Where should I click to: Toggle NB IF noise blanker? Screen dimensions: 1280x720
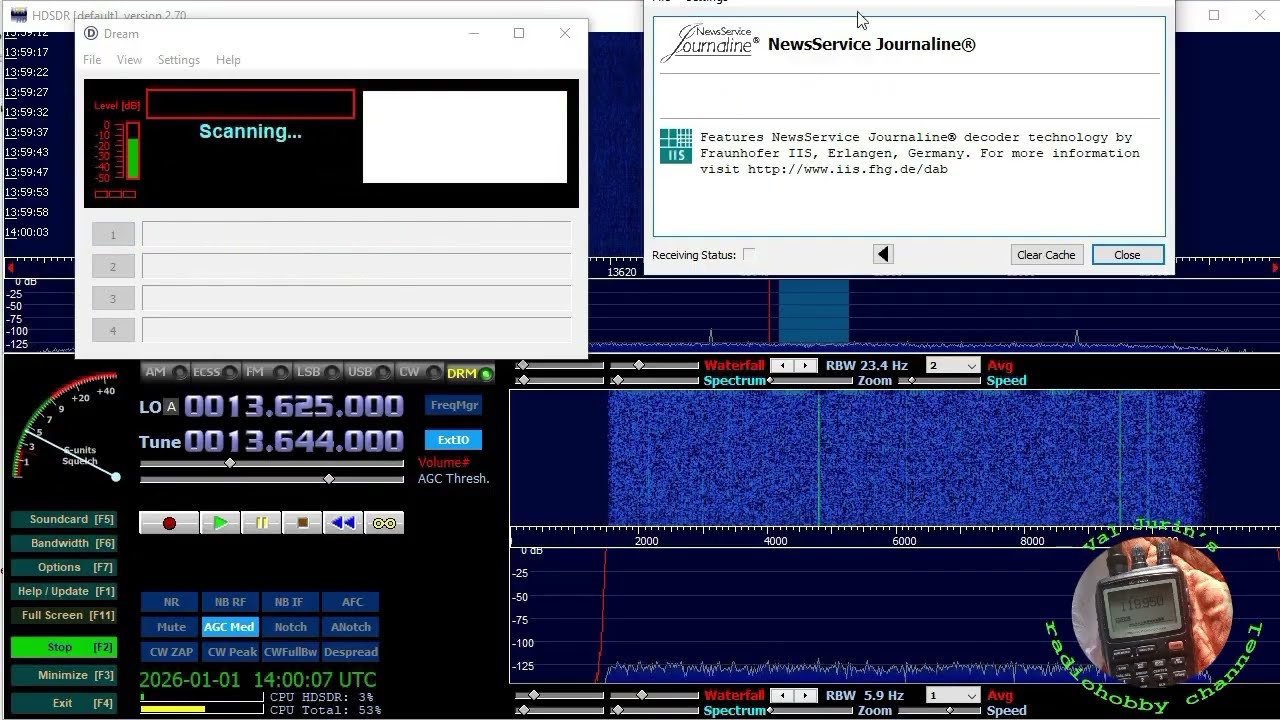[289, 602]
